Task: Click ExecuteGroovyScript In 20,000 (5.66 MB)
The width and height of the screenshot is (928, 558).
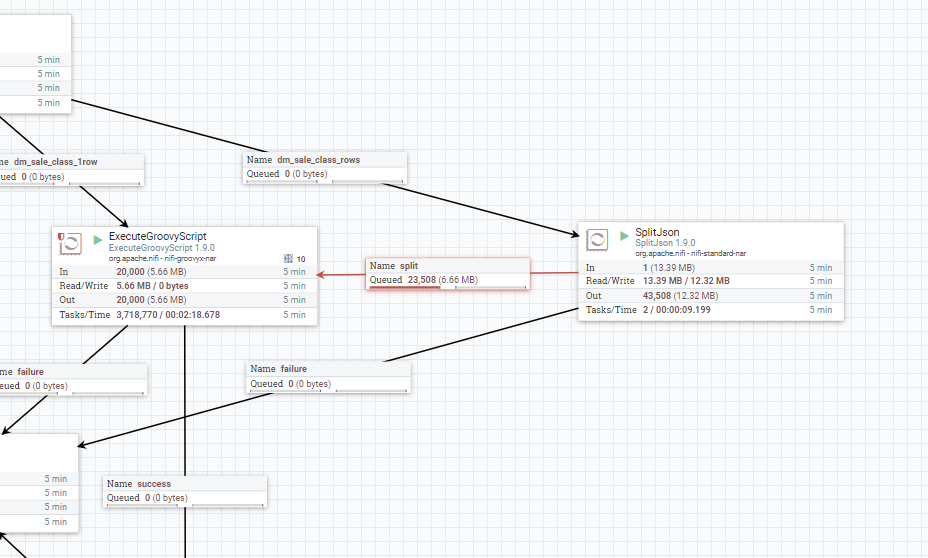Action: tap(151, 272)
